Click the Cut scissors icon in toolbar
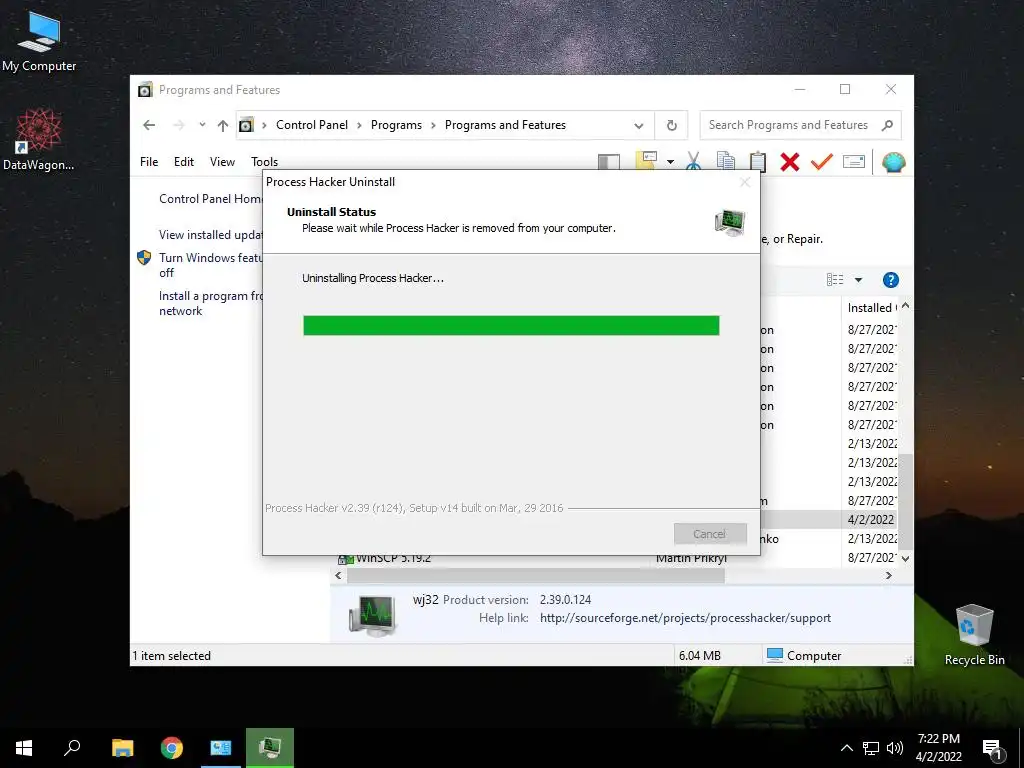 point(694,161)
